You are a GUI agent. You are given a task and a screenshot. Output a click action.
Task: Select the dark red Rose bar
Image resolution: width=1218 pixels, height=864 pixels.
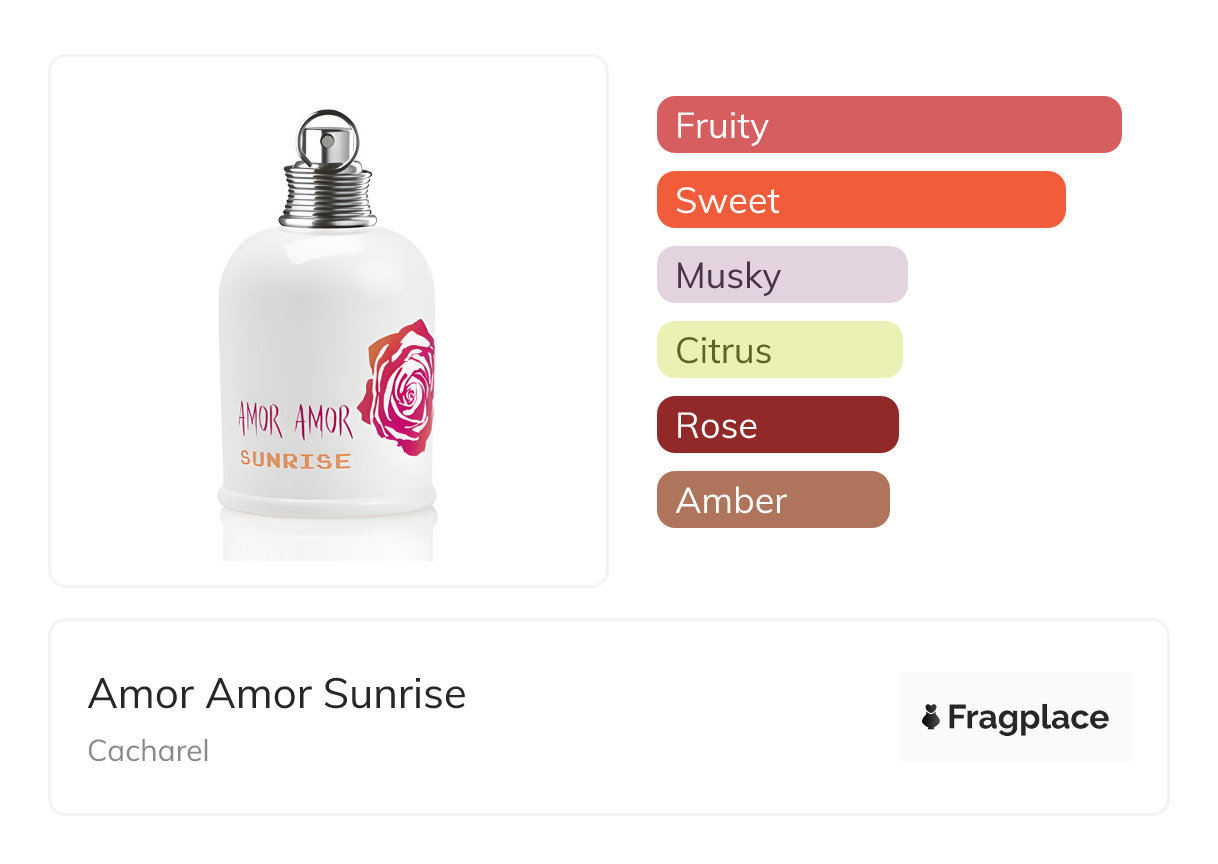click(777, 425)
